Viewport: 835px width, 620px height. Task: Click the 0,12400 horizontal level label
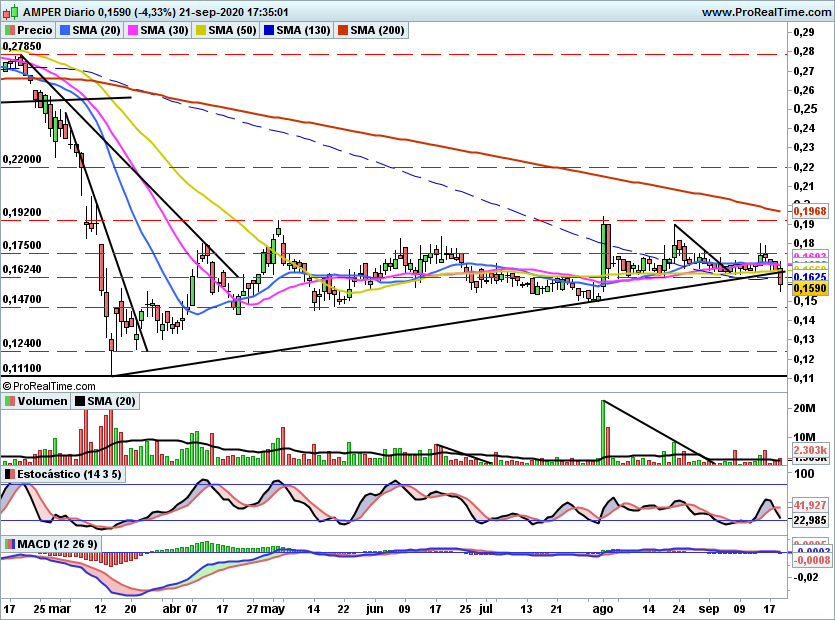pos(22,344)
